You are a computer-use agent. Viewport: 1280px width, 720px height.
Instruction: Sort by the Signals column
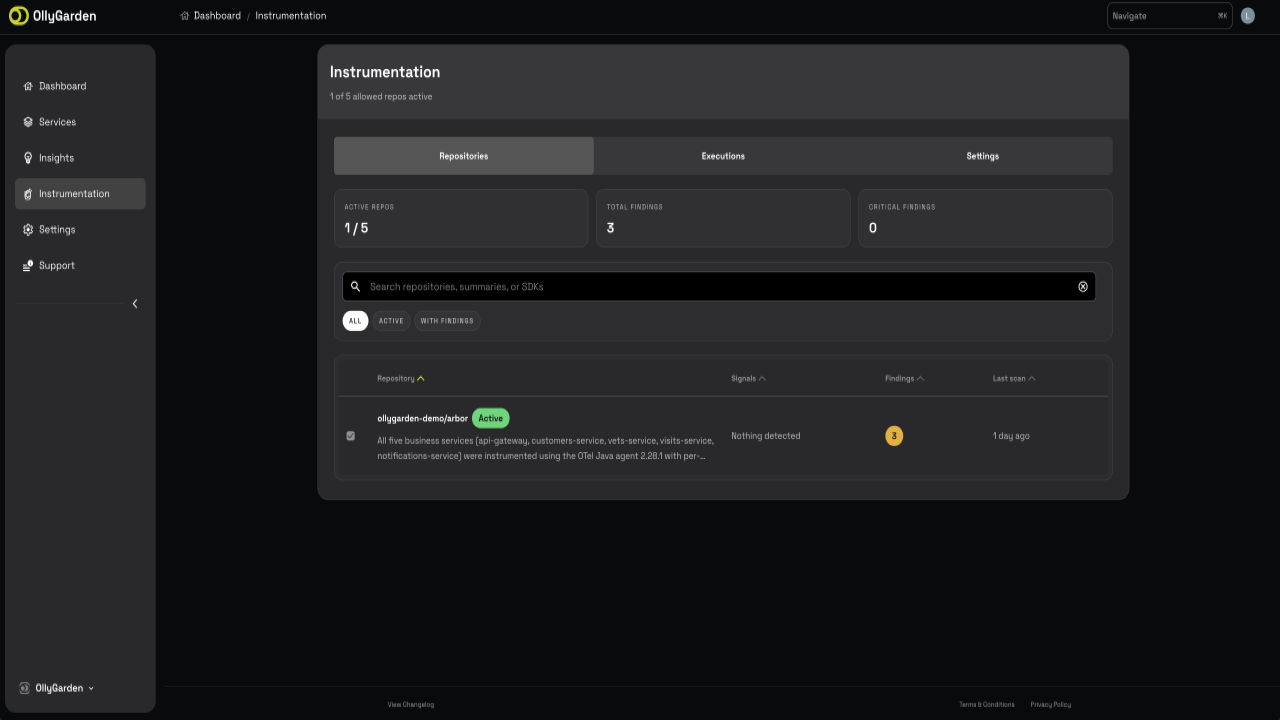pos(748,379)
